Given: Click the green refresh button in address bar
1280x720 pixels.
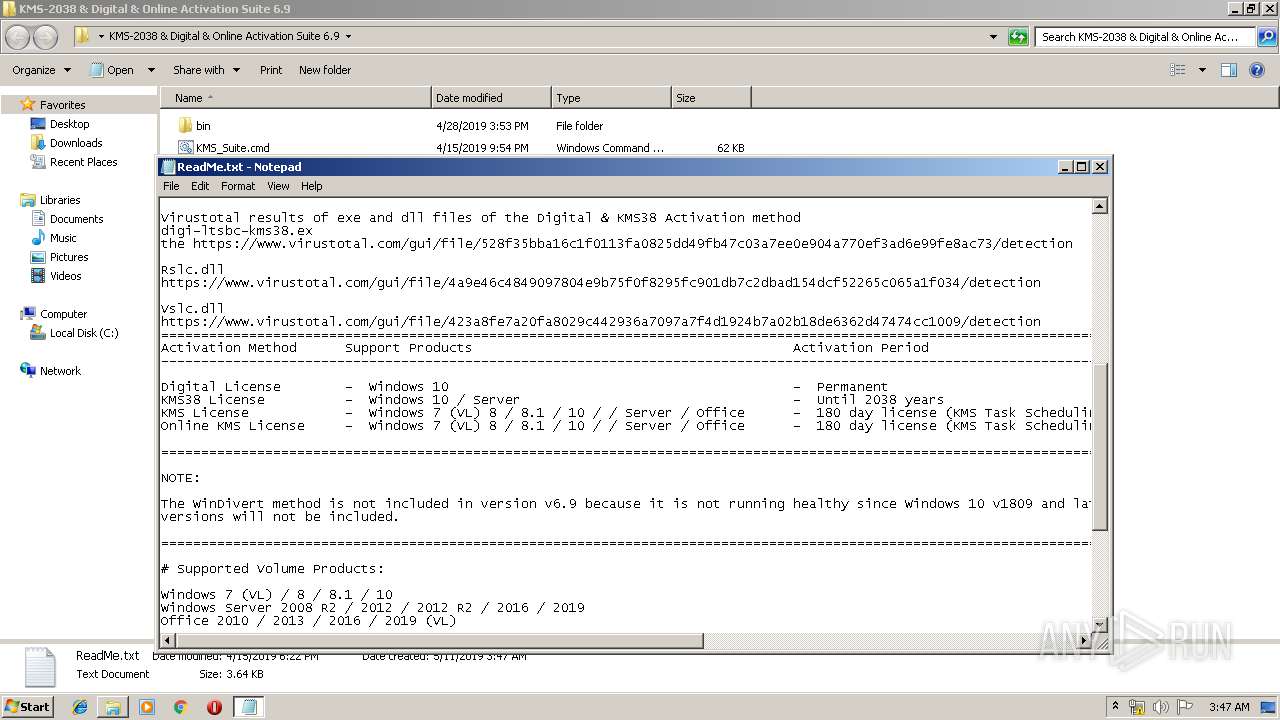Looking at the screenshot, I should tap(1018, 37).
